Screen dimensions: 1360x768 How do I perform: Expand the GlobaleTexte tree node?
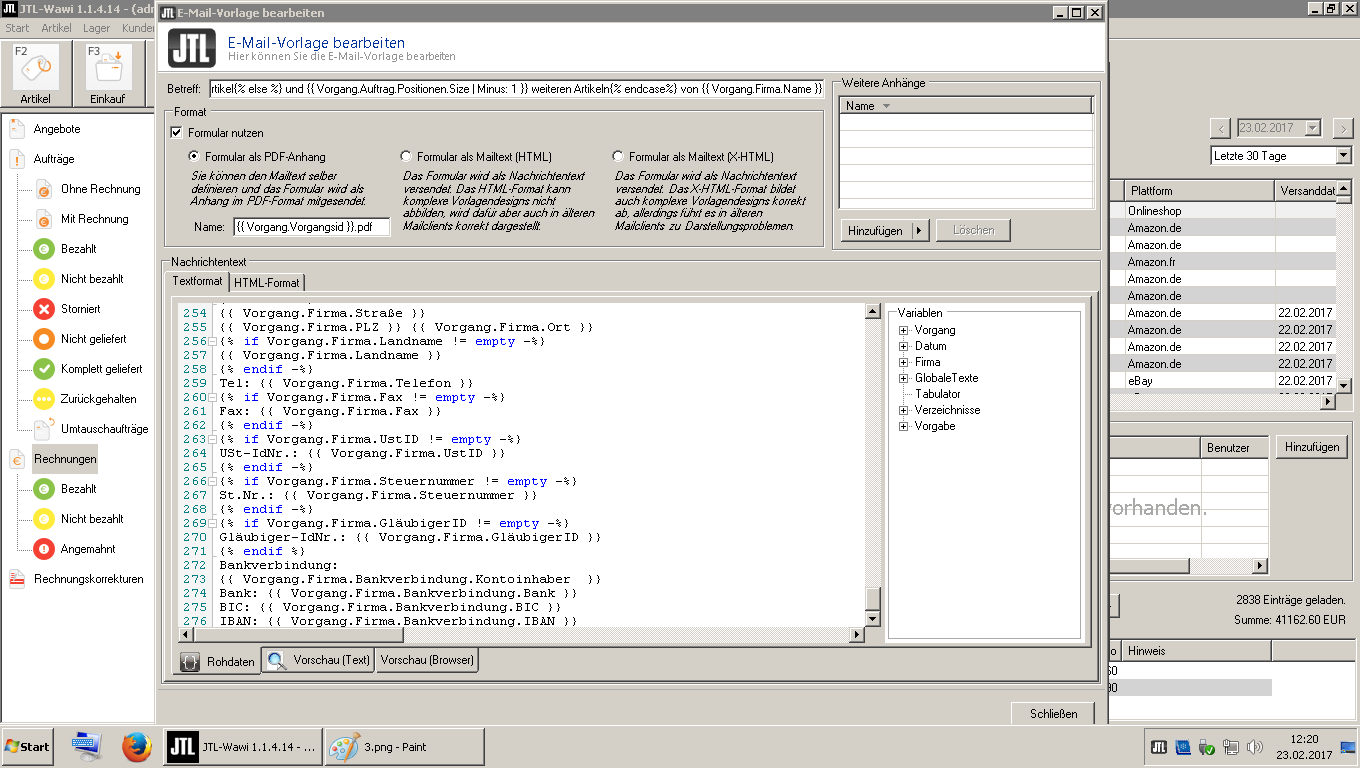pyautogui.click(x=903, y=378)
